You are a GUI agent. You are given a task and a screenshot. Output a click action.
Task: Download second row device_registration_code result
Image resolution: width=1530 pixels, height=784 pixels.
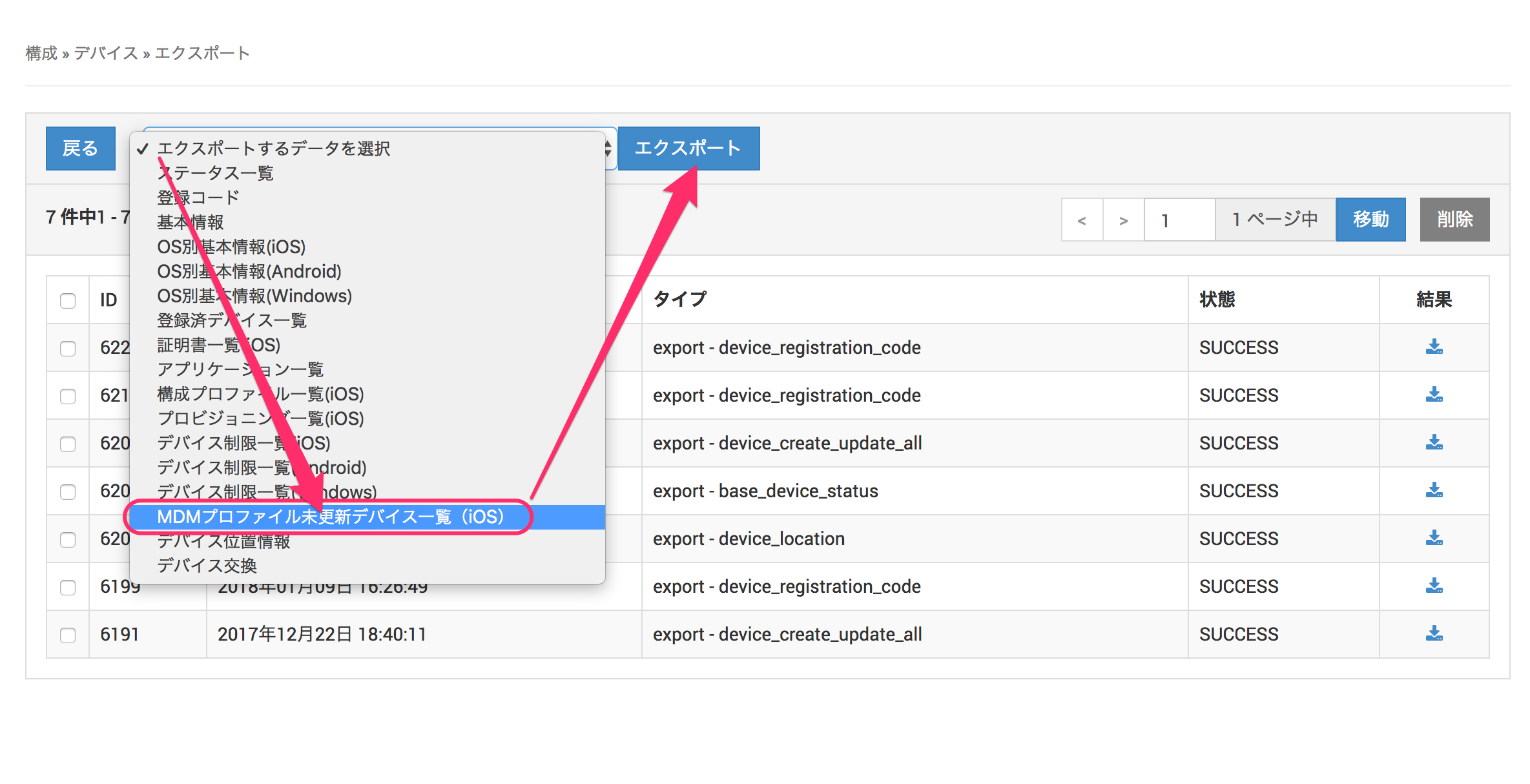pyautogui.click(x=1434, y=395)
